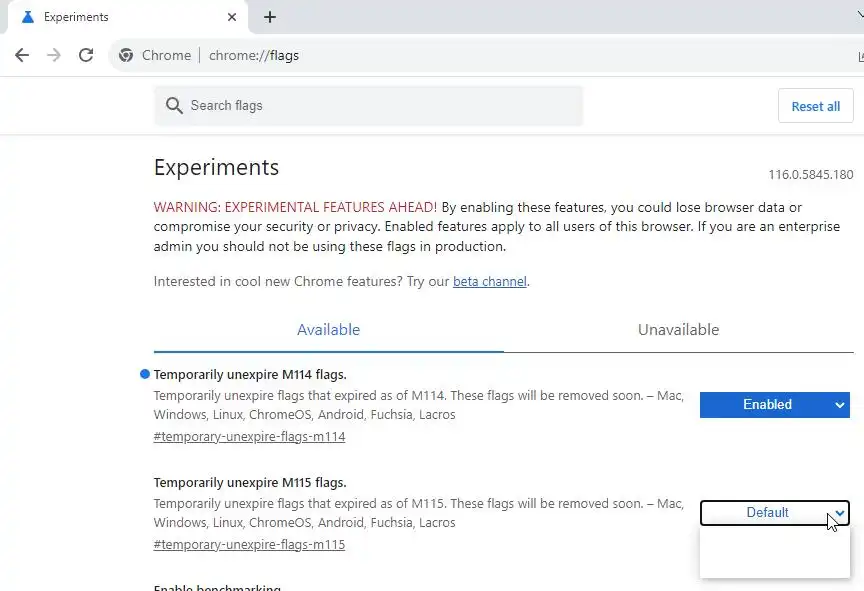
Task: Open a new tab with plus button
Action: click(x=269, y=17)
